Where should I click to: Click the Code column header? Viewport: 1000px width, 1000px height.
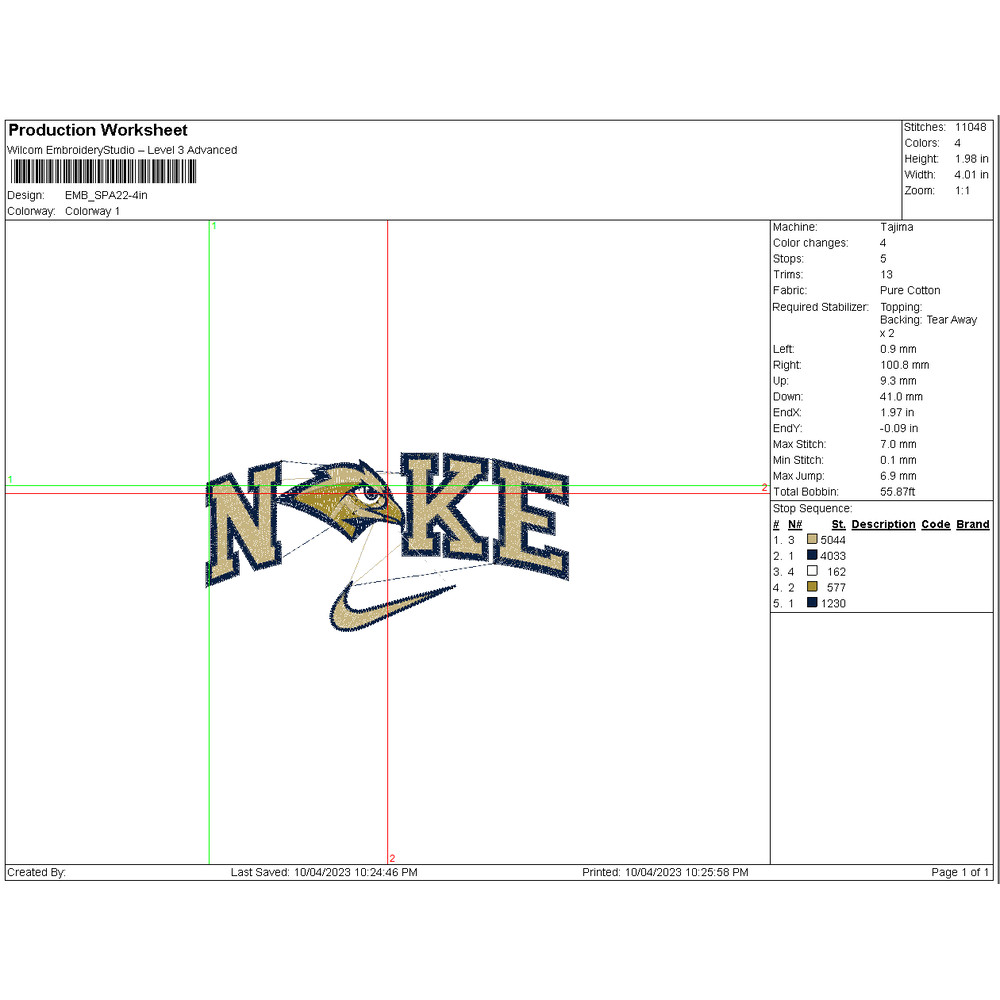pos(935,524)
